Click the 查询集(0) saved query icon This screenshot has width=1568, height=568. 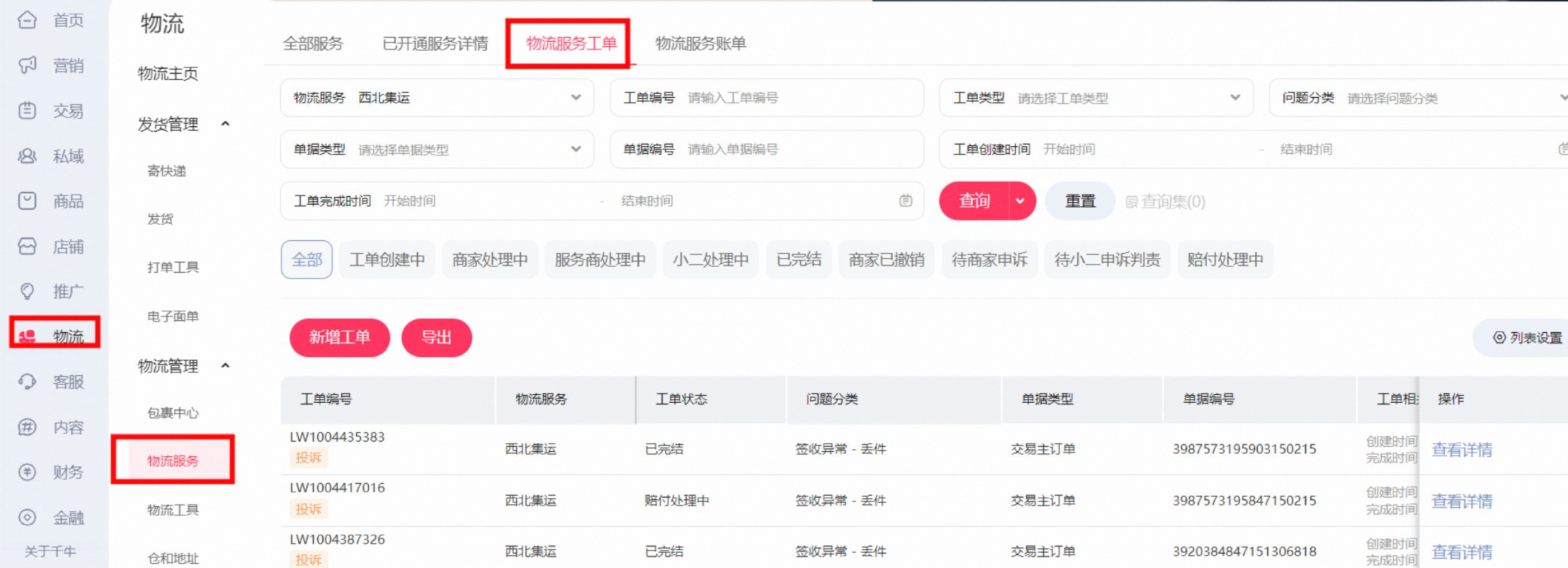pos(1132,201)
